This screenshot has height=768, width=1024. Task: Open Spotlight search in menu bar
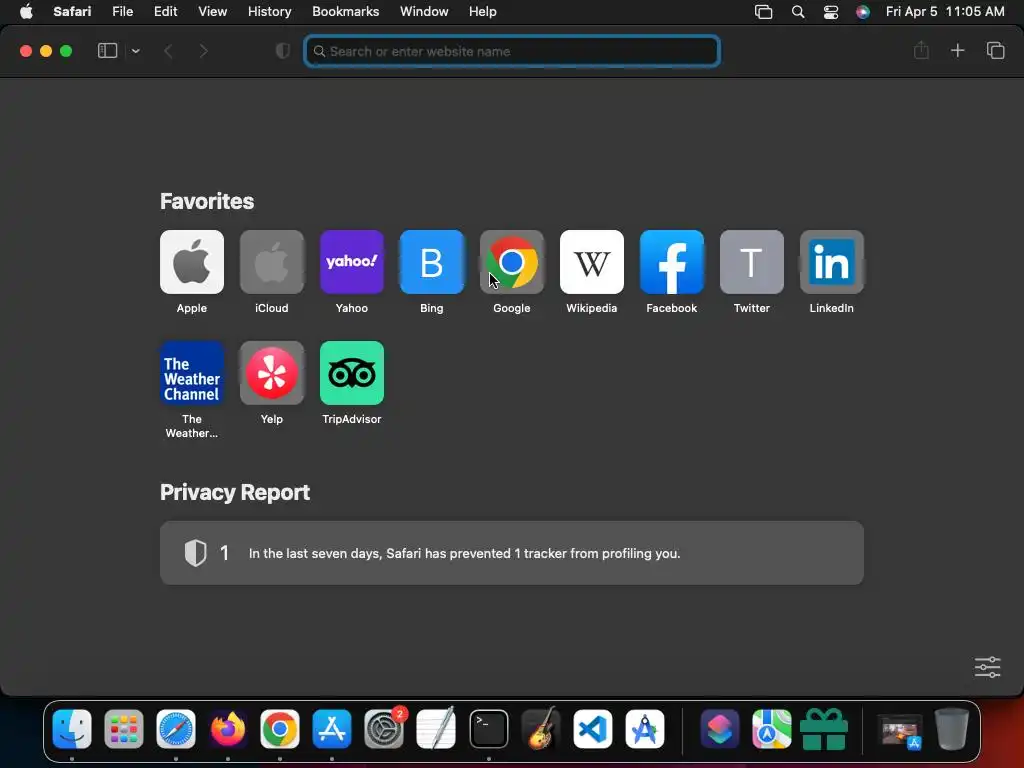click(797, 12)
